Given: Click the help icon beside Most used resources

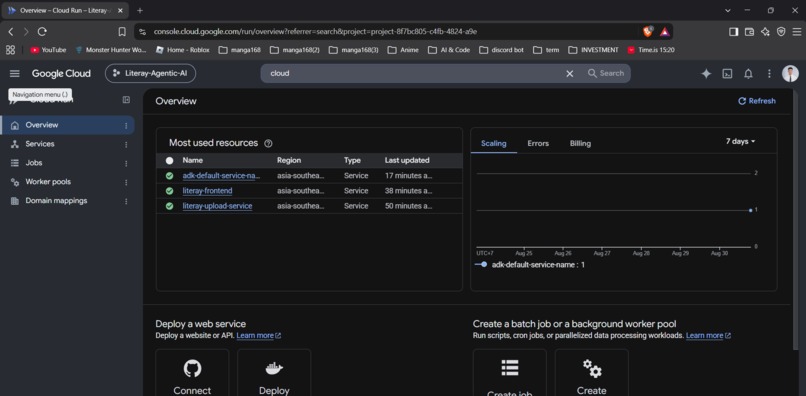Looking at the screenshot, I should tap(268, 143).
